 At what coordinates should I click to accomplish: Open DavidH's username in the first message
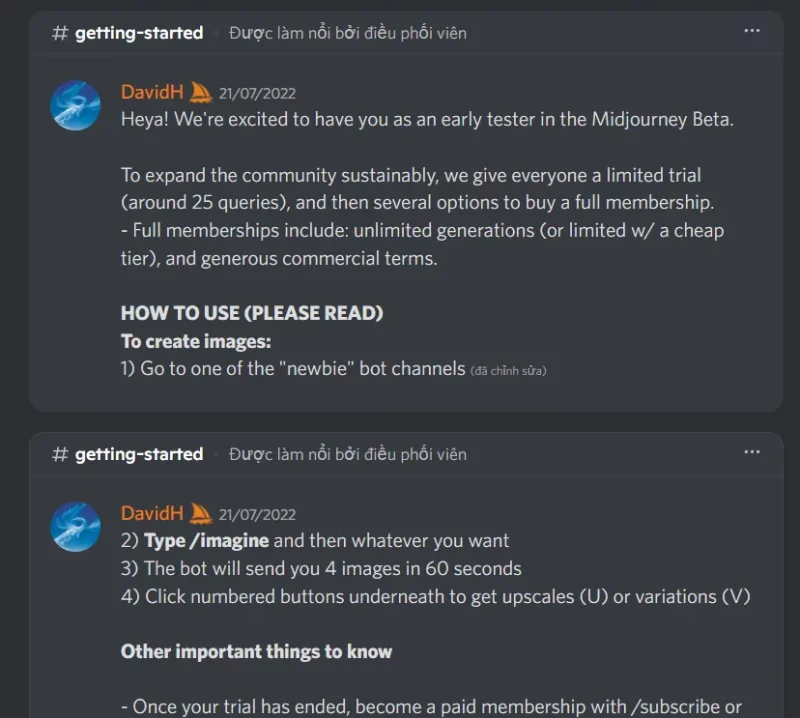tap(152, 92)
